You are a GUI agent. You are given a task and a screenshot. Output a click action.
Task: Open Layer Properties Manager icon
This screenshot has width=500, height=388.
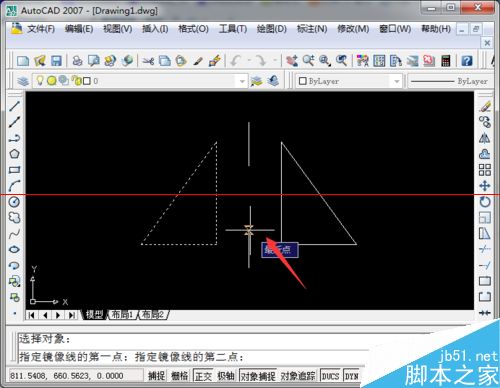tap(23, 81)
